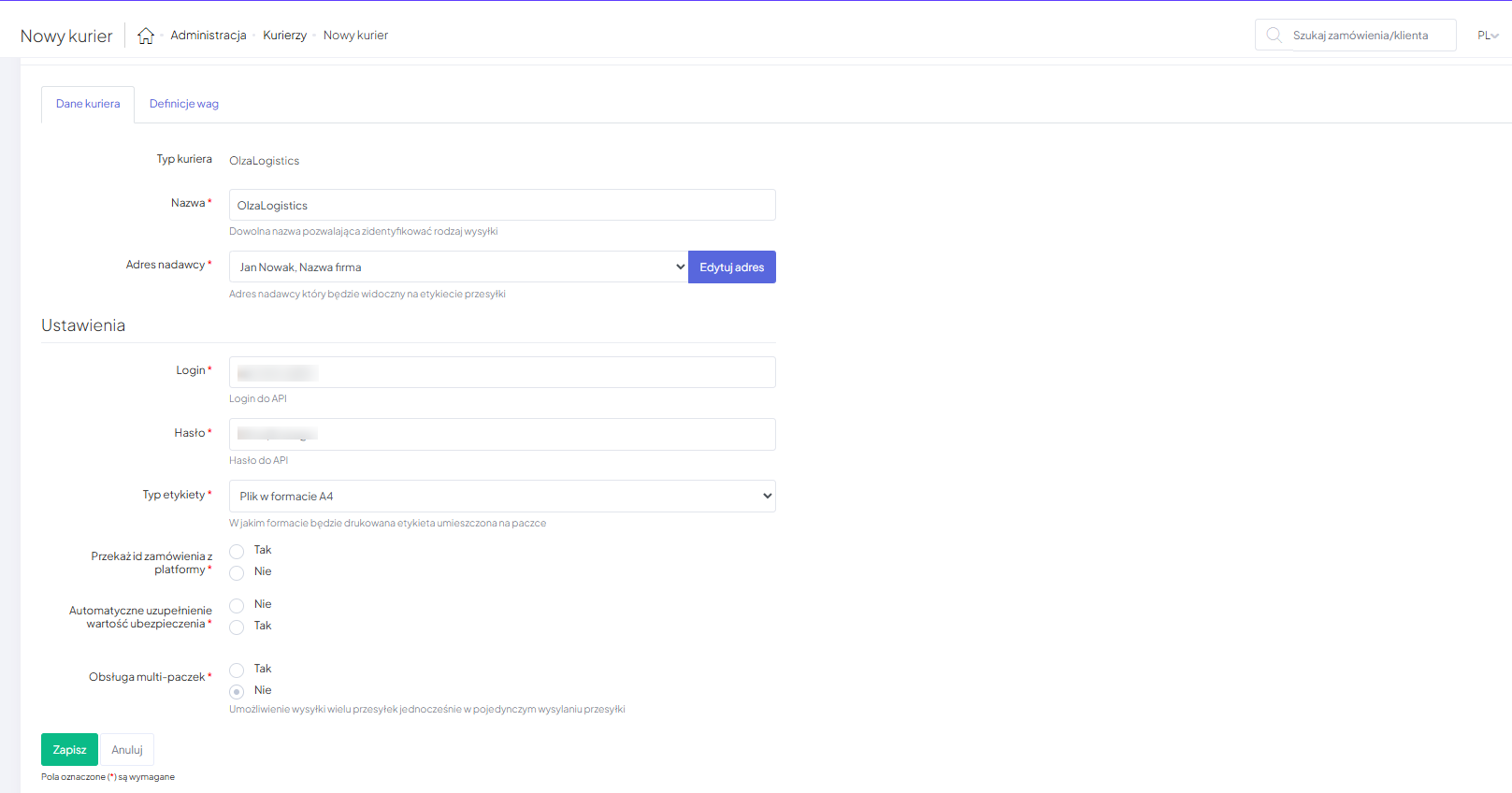Cancel the form with Anuluj
1512x793 pixels.
[127, 750]
